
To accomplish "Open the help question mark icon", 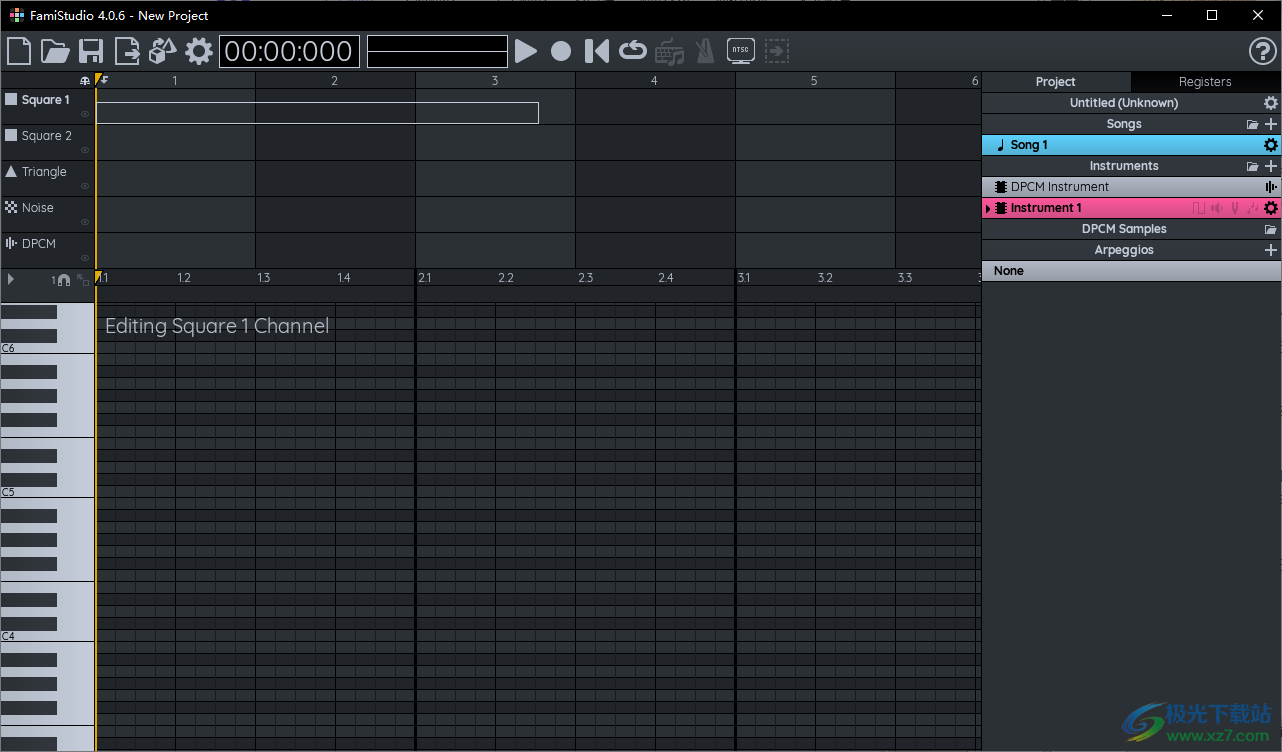I will tap(1263, 51).
